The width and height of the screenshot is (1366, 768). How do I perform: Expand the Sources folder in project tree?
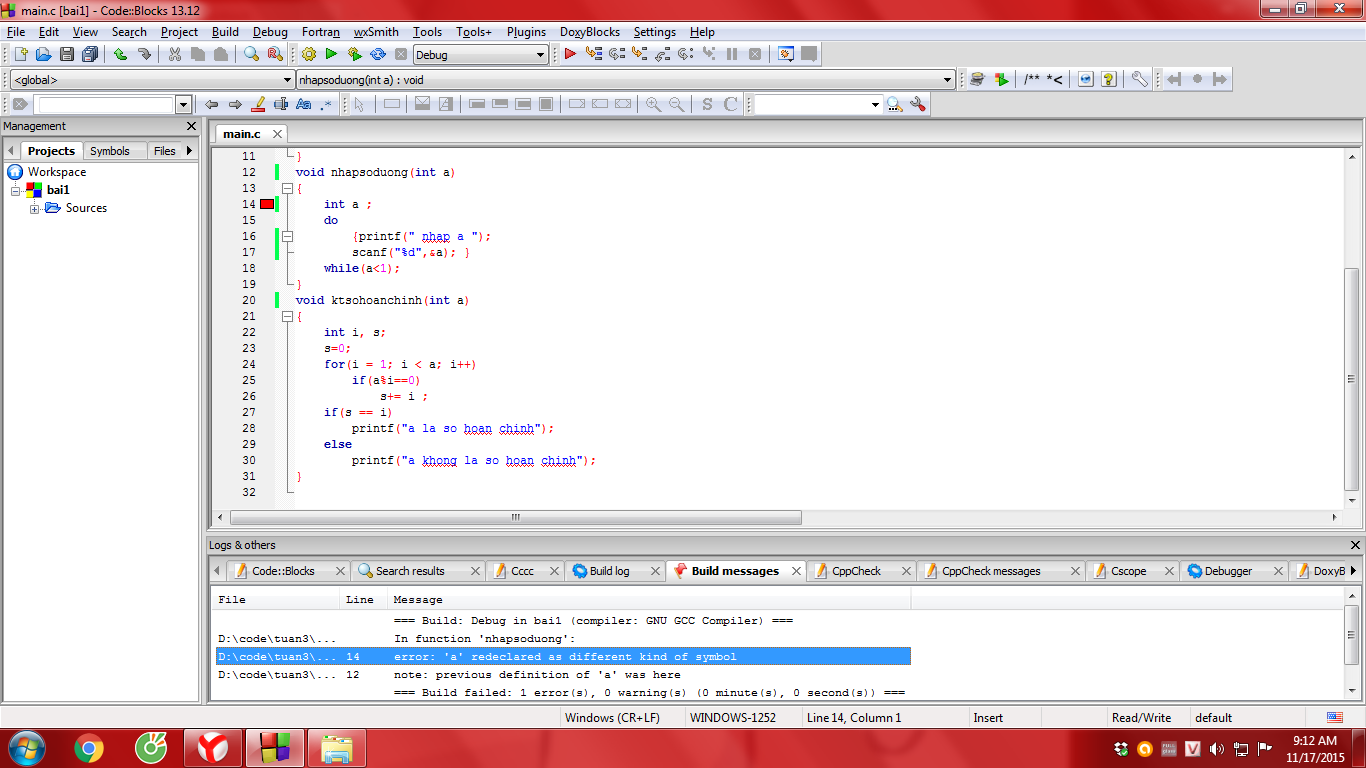pyautogui.click(x=35, y=208)
